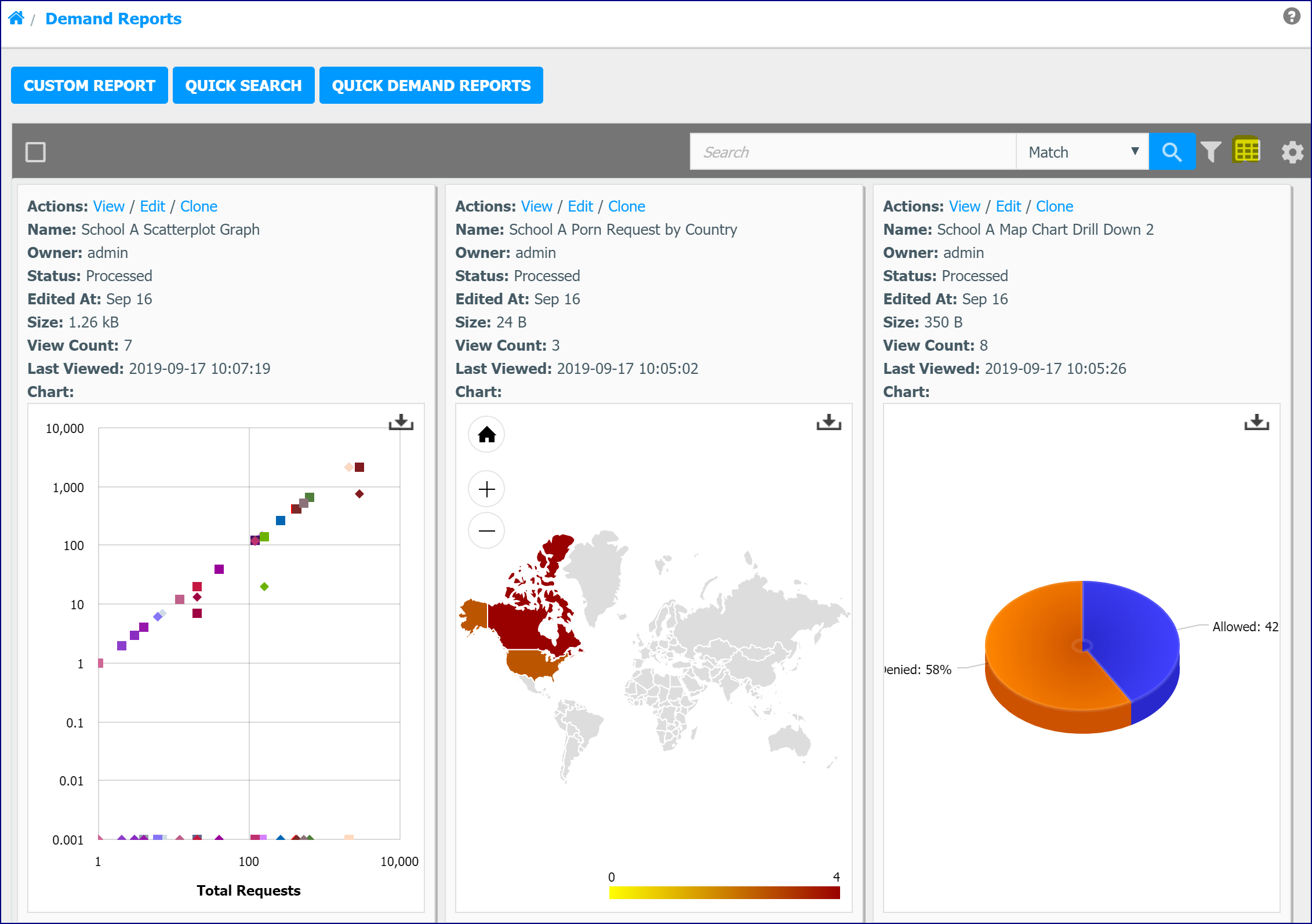The height and width of the screenshot is (924, 1312).
Task: Download the scatterplot chart
Action: tap(401, 423)
